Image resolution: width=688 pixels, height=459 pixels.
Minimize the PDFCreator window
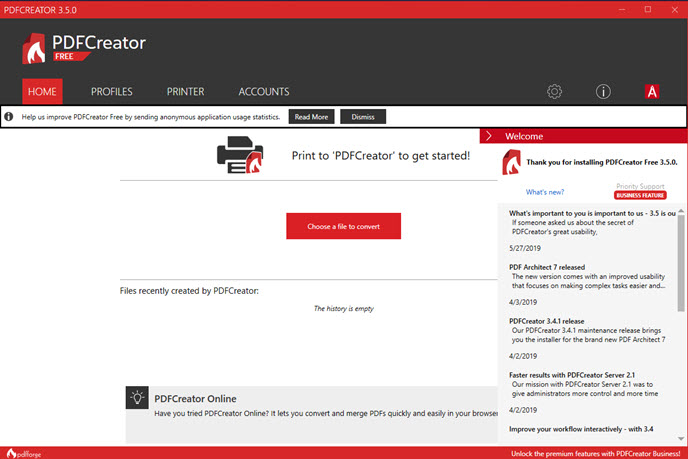(x=622, y=9)
